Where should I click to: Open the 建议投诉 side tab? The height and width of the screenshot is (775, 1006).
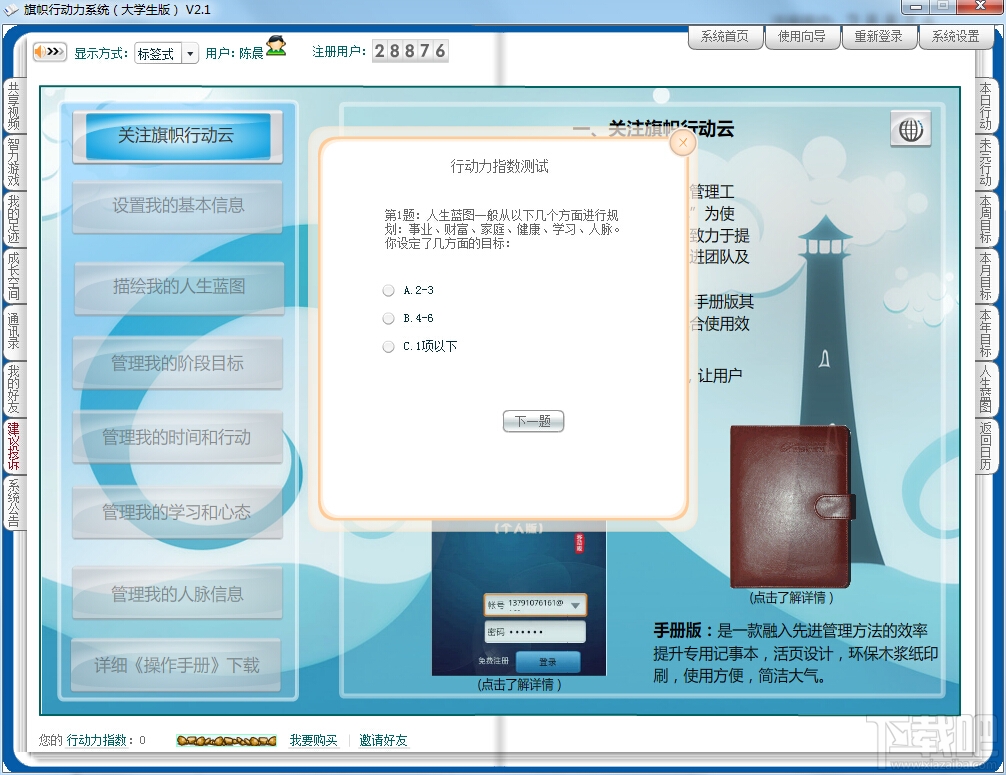[13, 446]
